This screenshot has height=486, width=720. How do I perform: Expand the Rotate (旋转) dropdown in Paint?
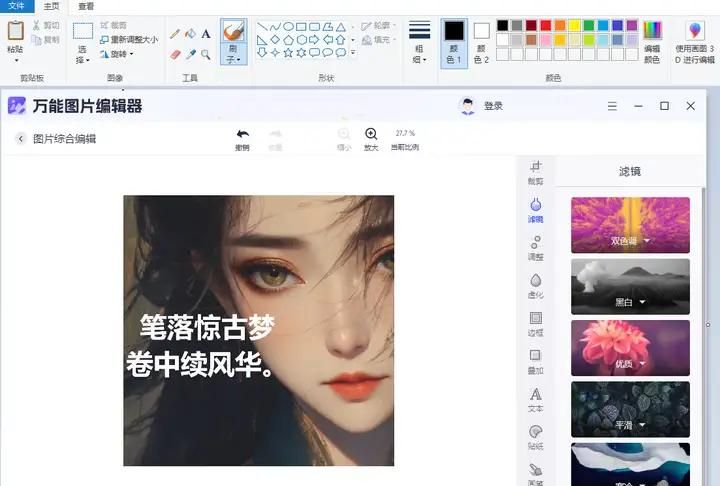point(131,54)
